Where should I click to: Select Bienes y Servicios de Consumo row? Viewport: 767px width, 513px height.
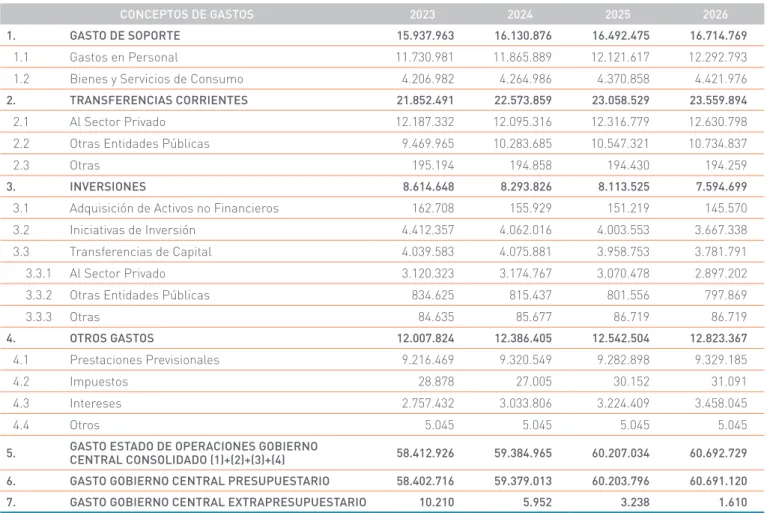tap(382, 79)
